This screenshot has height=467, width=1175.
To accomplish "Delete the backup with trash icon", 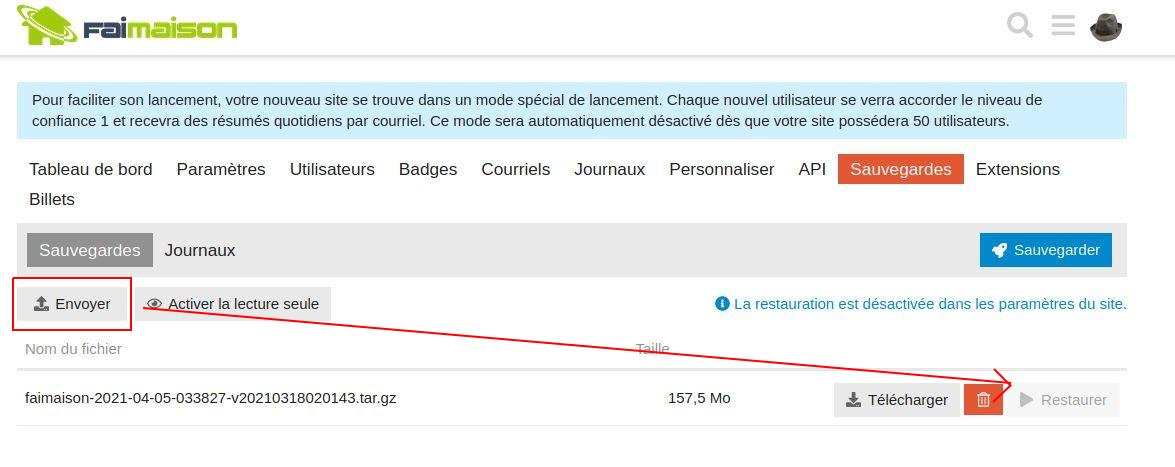I will click(983, 400).
